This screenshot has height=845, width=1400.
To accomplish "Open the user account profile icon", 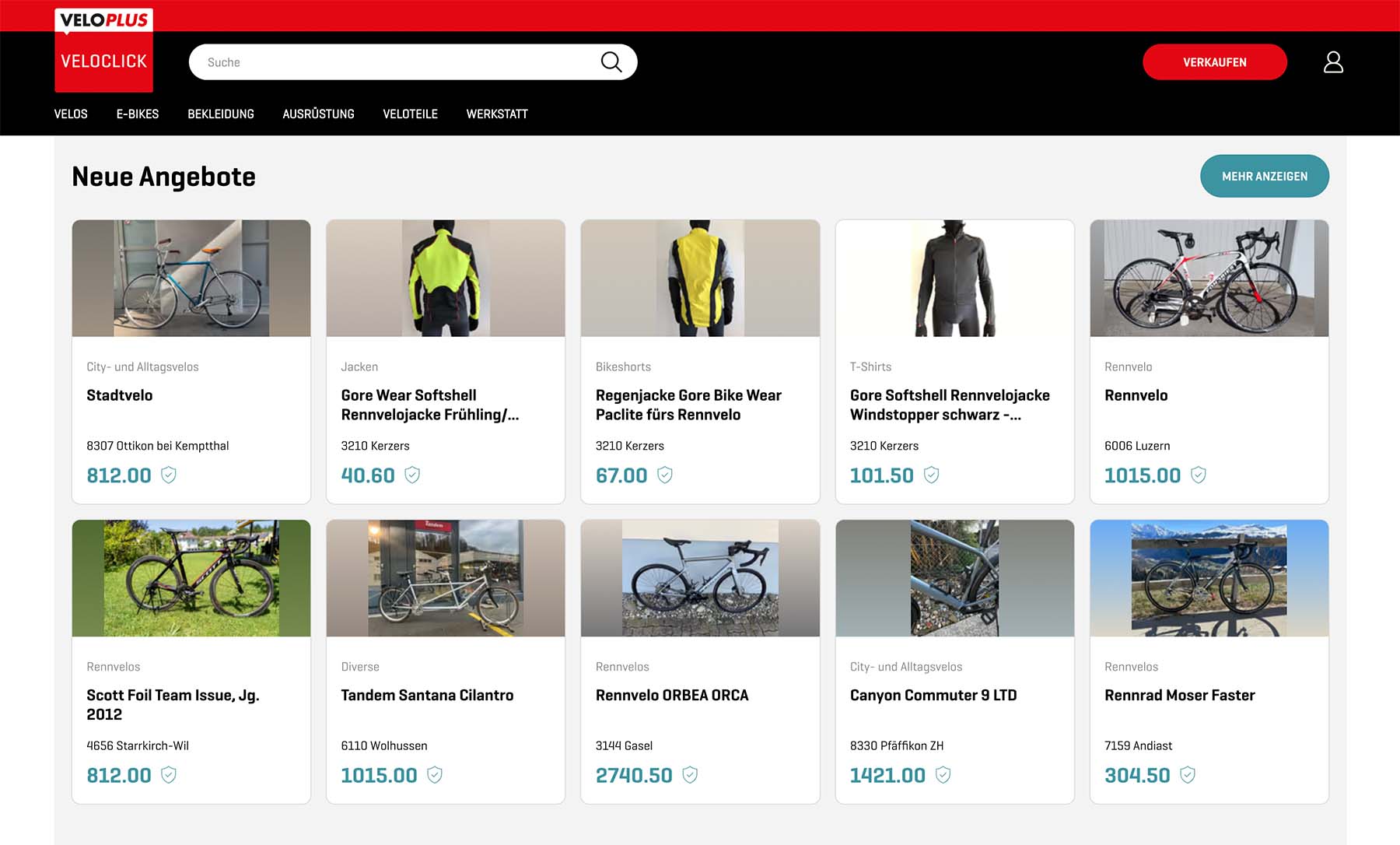I will (x=1333, y=62).
